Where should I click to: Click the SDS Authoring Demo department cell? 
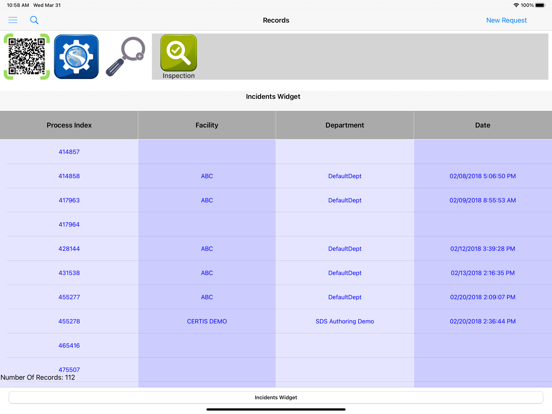tap(345, 321)
